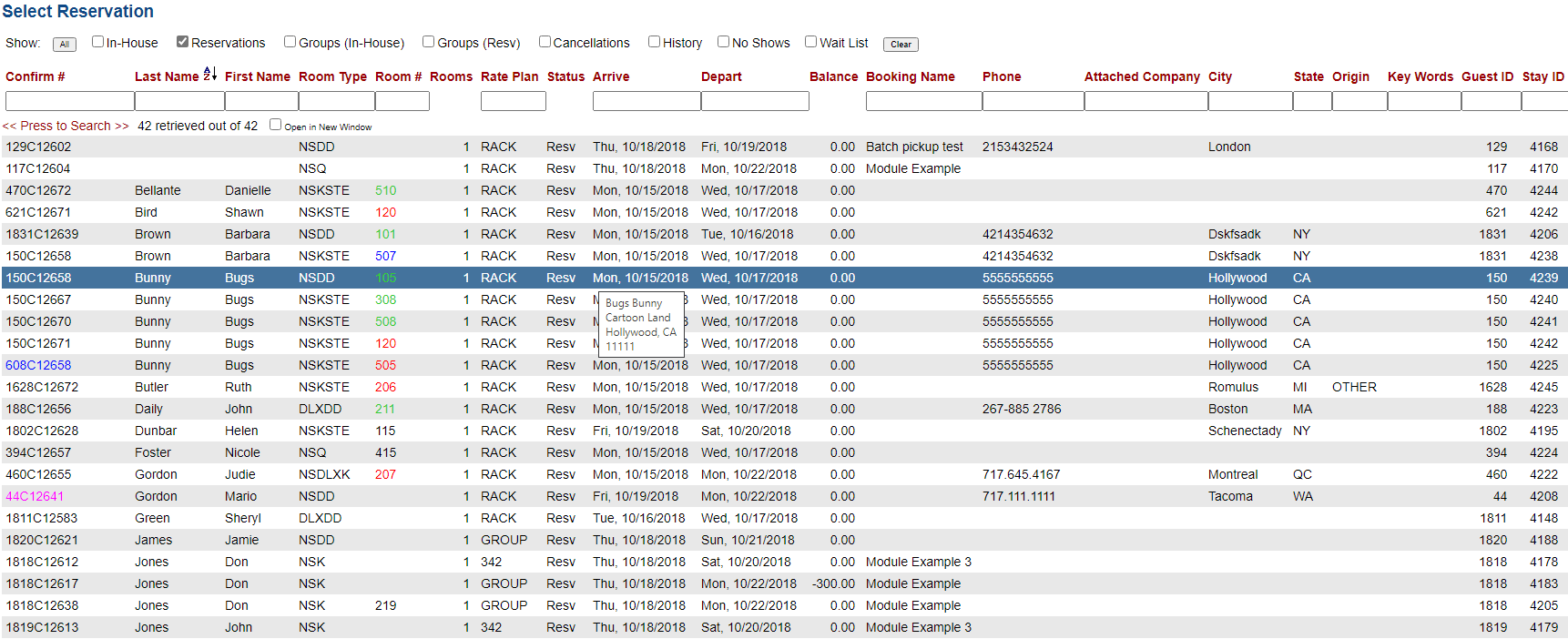Click the Balance column header
The width and height of the screenshot is (1568, 639).
click(833, 77)
